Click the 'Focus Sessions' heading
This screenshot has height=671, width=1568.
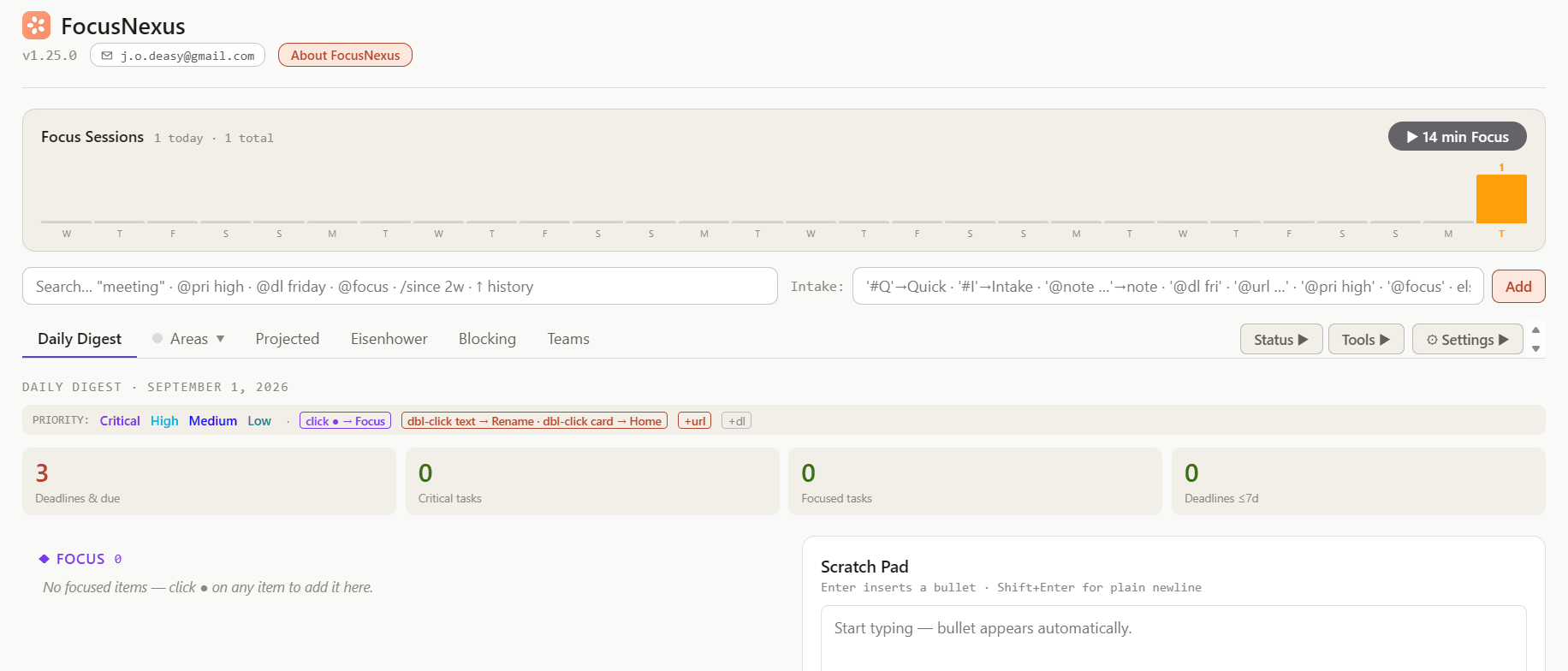tap(92, 137)
